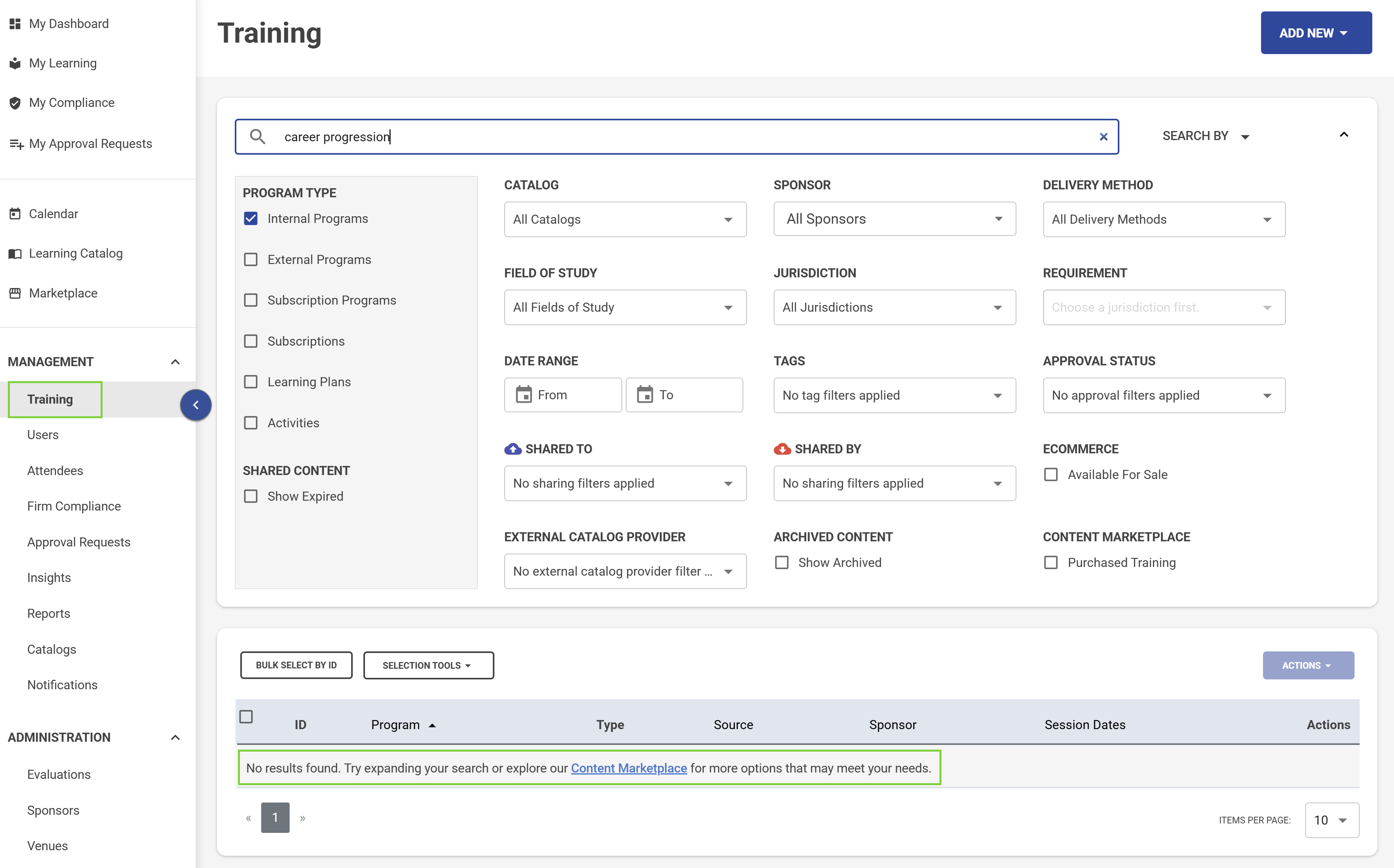
Task: Click the My Dashboard grid icon
Action: [x=15, y=24]
